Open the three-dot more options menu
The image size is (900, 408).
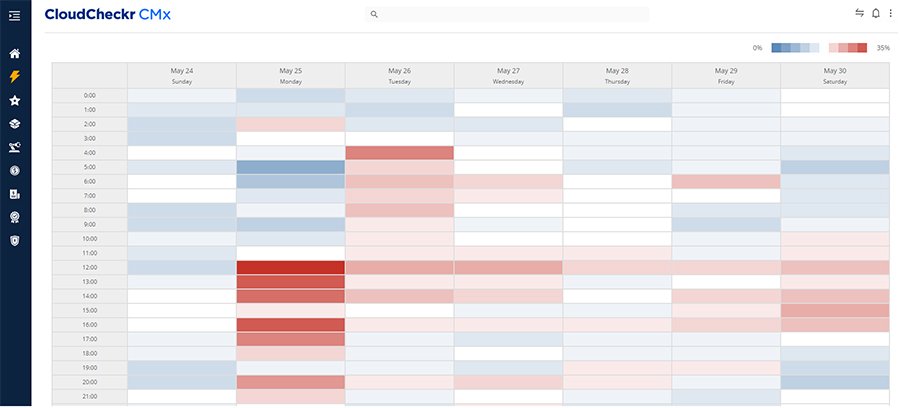[890, 14]
